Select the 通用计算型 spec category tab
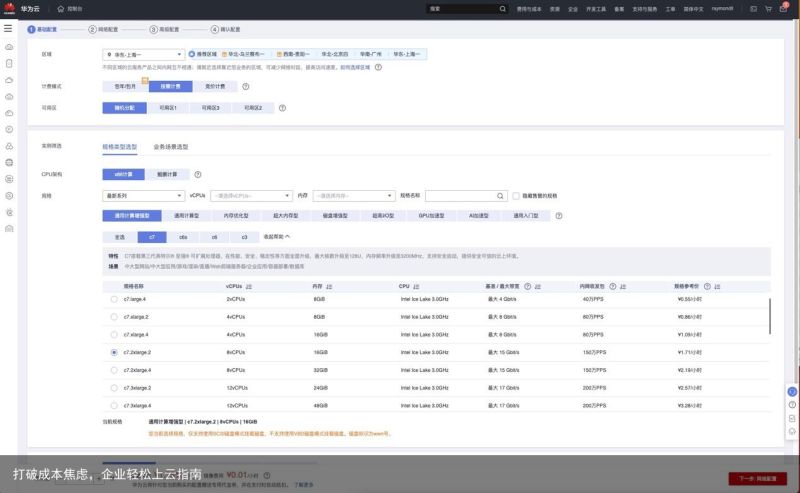 pos(187,216)
